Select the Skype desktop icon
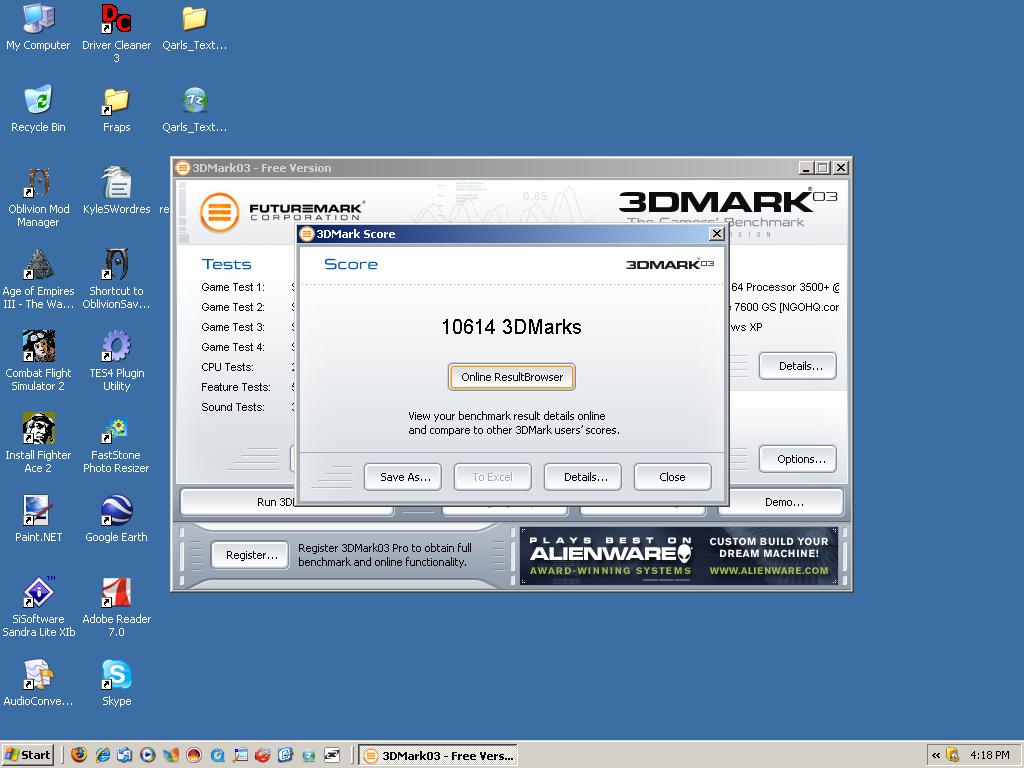The height and width of the screenshot is (768, 1024). click(x=116, y=683)
